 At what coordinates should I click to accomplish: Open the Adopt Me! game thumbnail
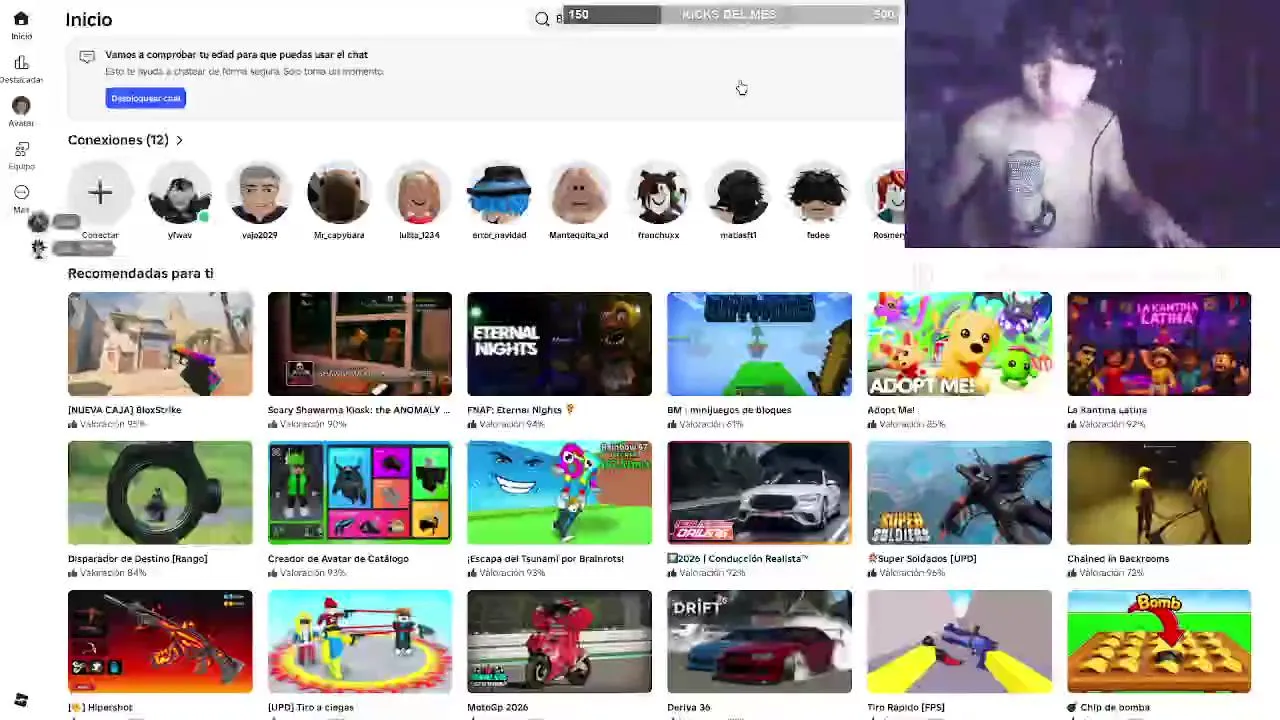[x=959, y=344]
